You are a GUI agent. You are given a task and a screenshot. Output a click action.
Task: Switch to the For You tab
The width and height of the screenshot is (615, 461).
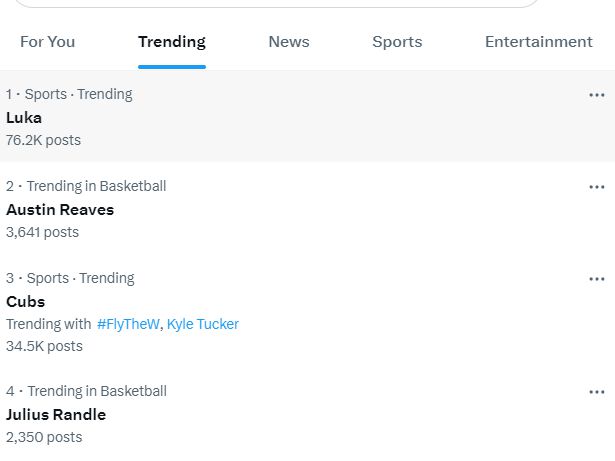48,42
